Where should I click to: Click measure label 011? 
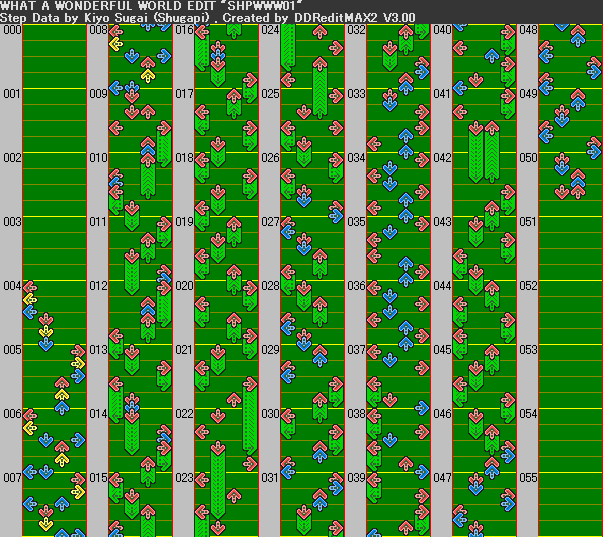pyautogui.click(x=98, y=222)
